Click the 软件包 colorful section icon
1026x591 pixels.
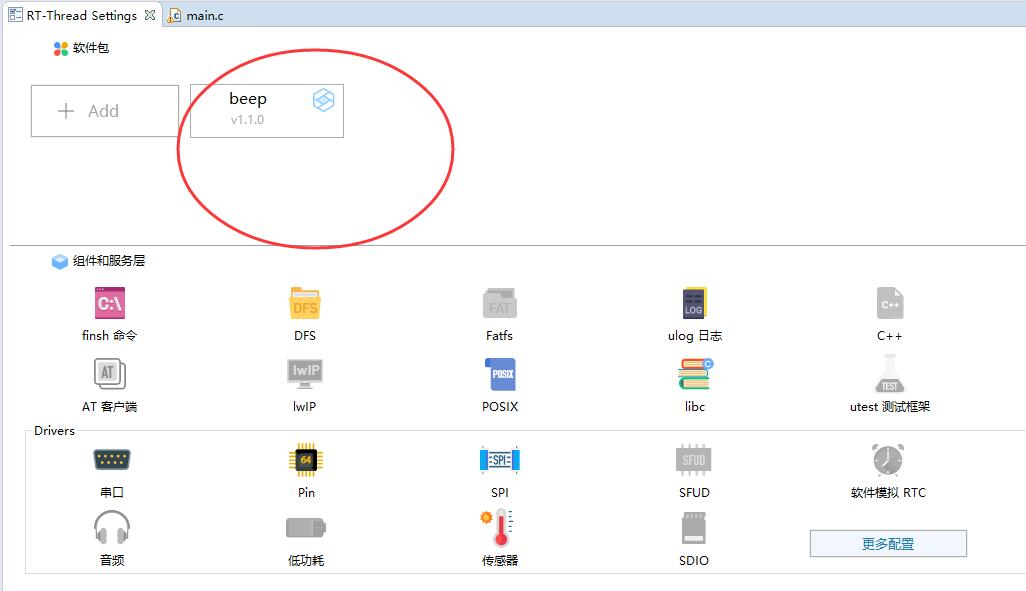[61, 48]
